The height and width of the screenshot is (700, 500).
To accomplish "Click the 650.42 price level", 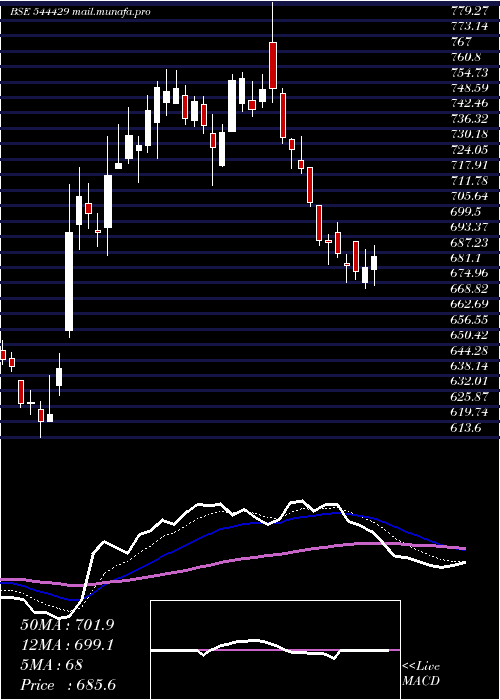I will 469,335.
